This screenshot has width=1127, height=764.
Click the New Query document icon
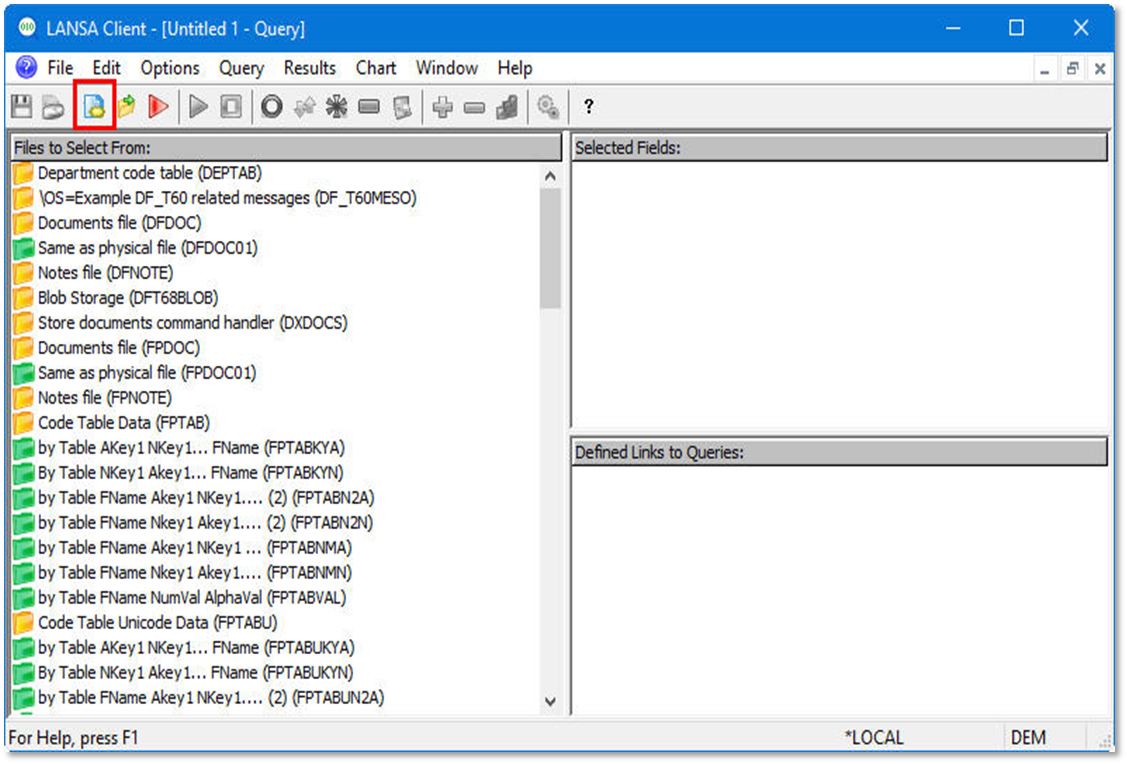94,107
